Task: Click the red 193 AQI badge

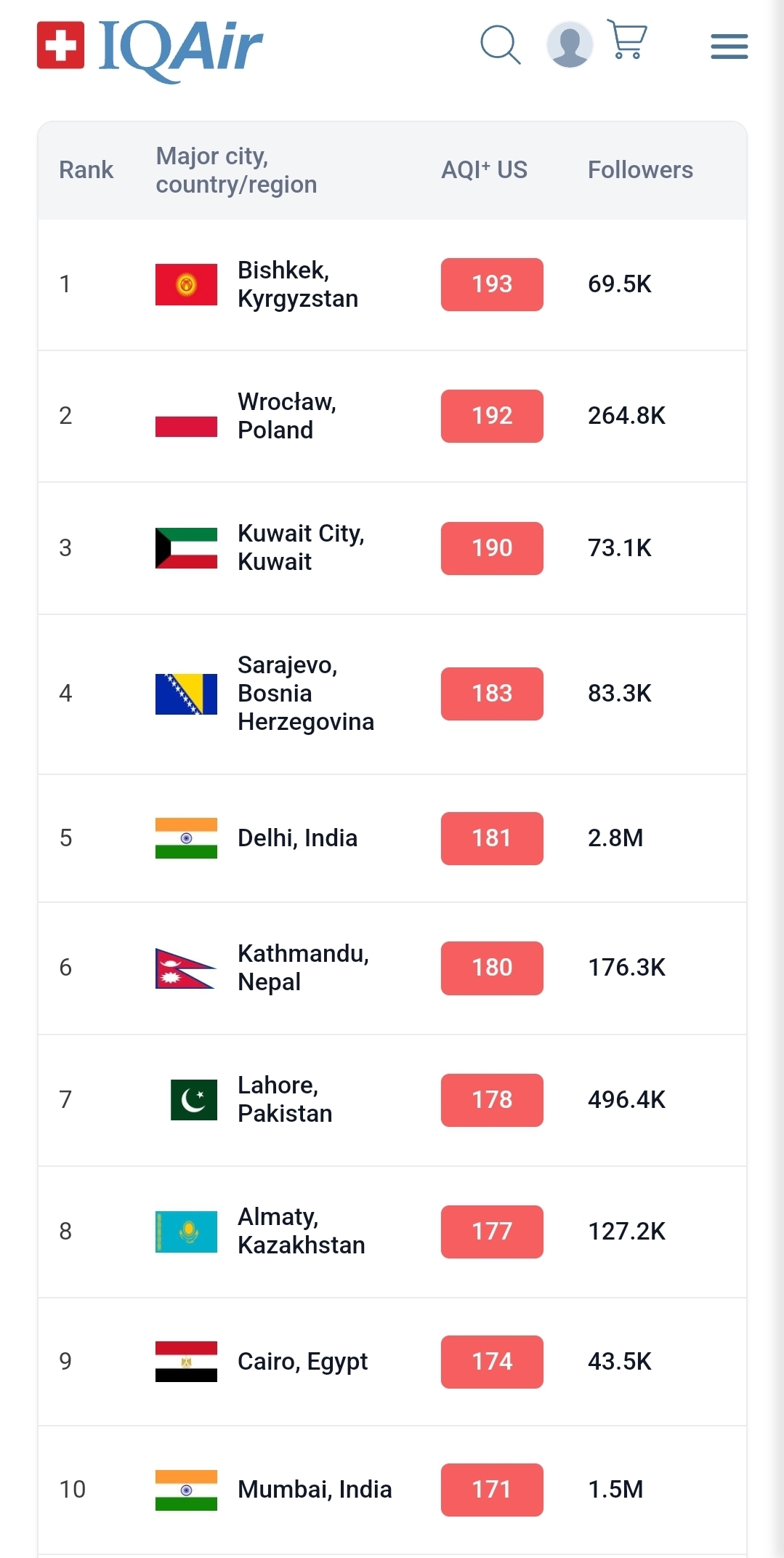Action: pos(492,284)
